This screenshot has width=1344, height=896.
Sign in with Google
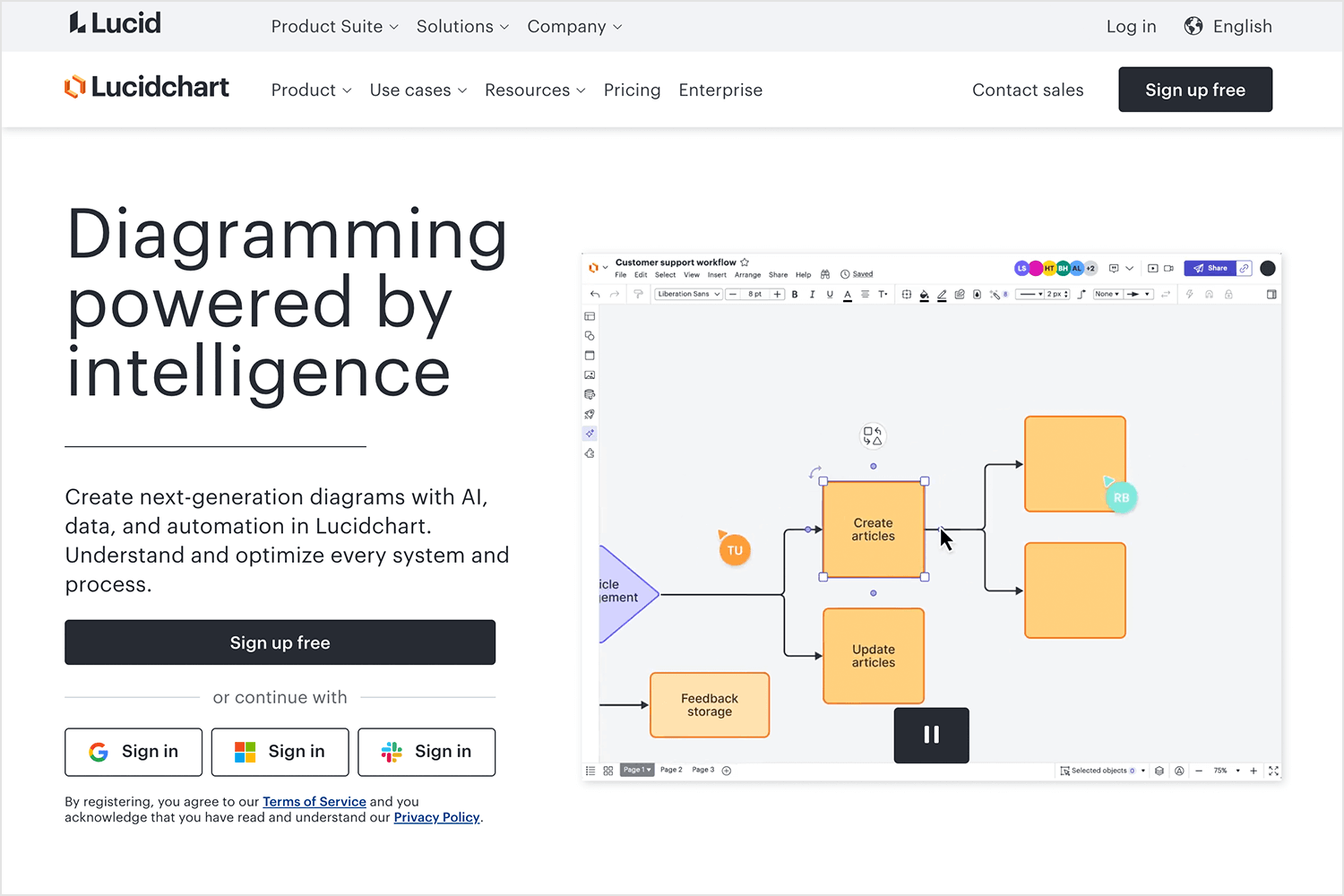pos(134,752)
